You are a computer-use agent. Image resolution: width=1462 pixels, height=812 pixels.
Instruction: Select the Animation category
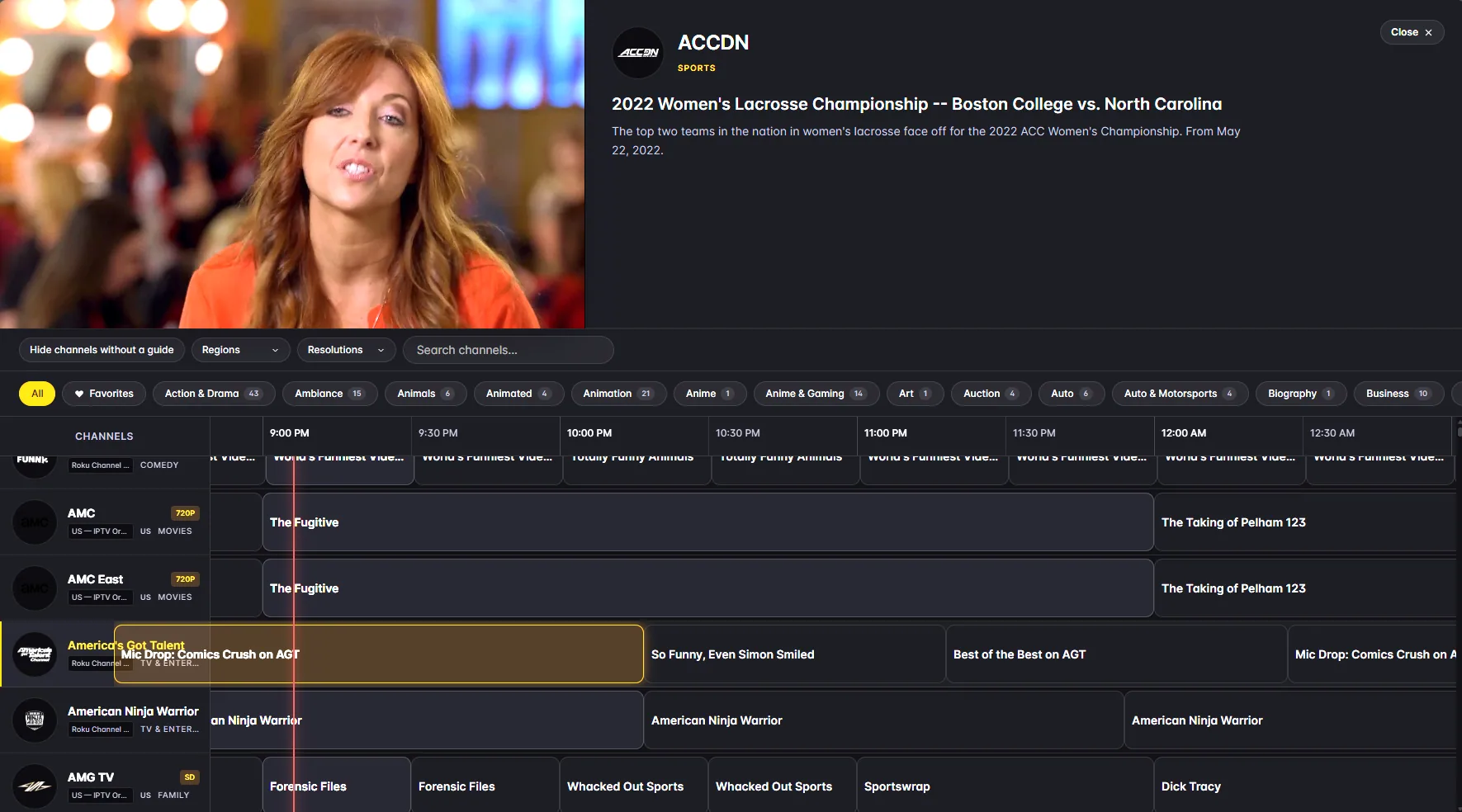(618, 394)
